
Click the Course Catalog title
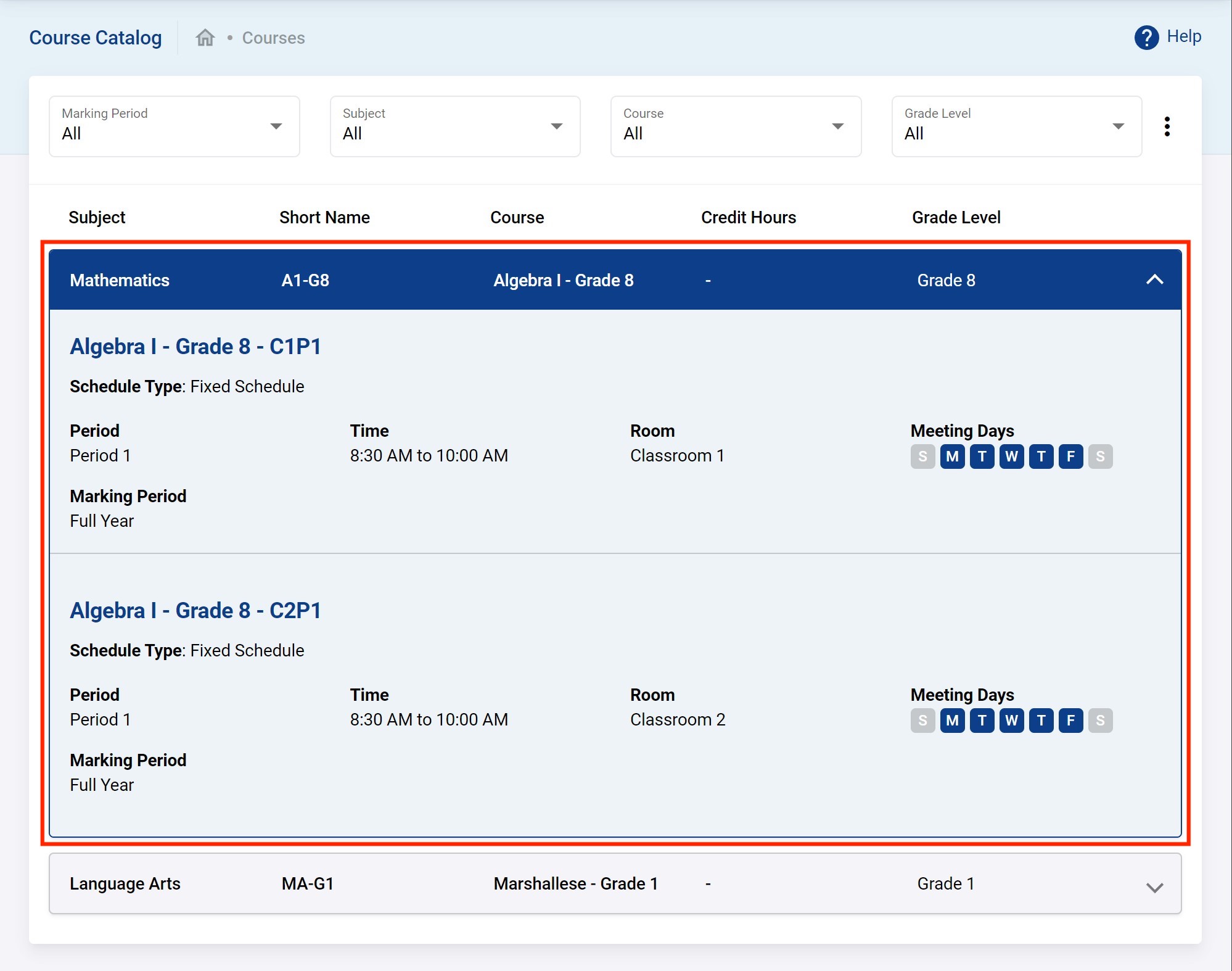point(96,38)
